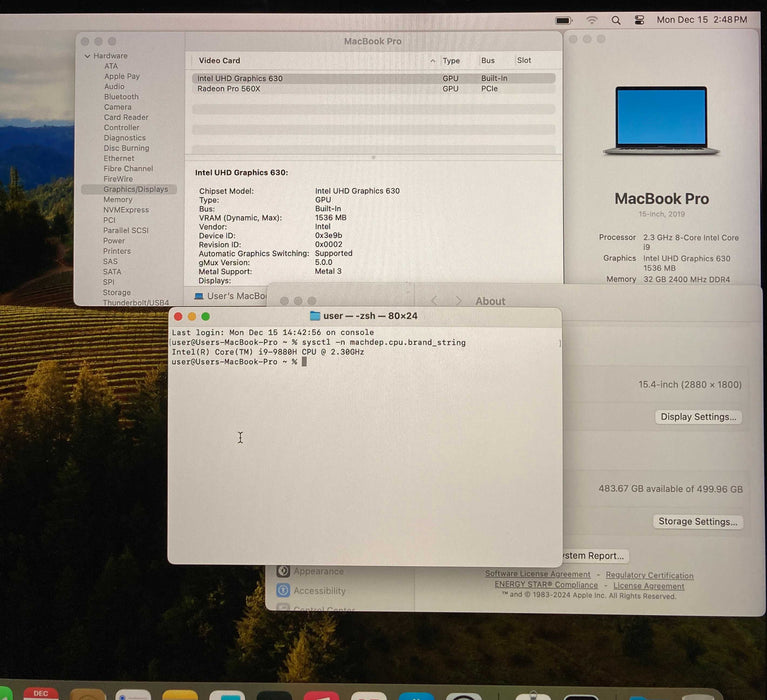767x700 pixels.
Task: Go back in System Settings About window
Action: tap(434, 301)
